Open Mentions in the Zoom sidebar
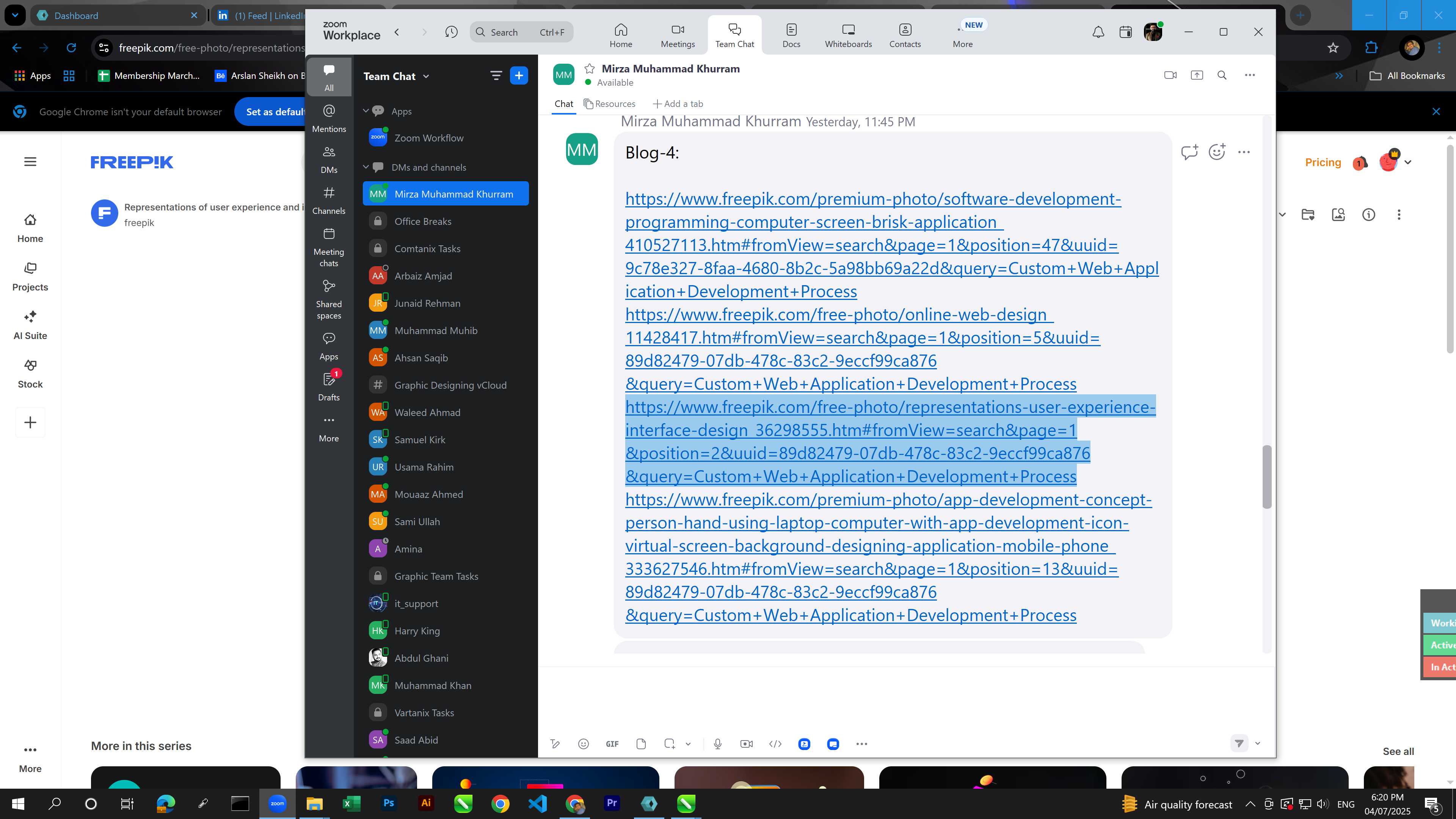The width and height of the screenshot is (1456, 819). click(x=329, y=118)
